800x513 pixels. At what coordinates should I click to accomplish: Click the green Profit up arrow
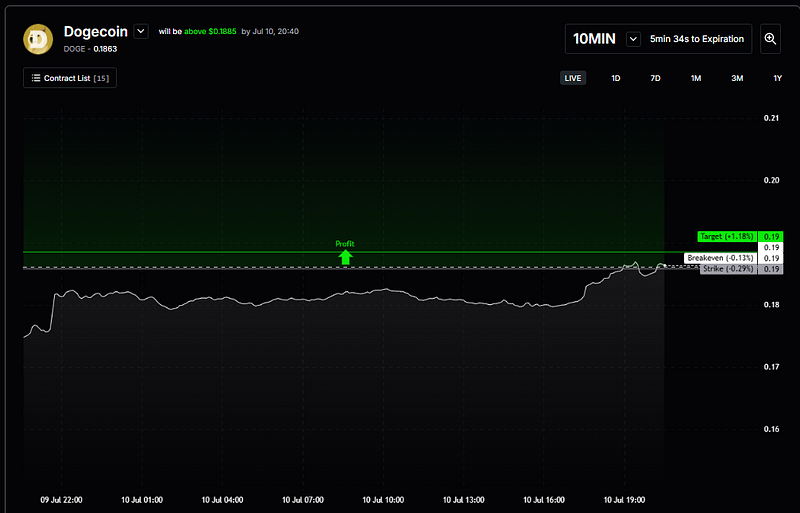pos(345,257)
